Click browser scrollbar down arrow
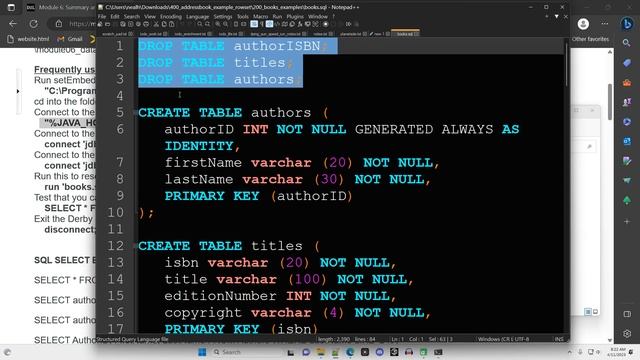The image size is (640, 360). (x=610, y=340)
